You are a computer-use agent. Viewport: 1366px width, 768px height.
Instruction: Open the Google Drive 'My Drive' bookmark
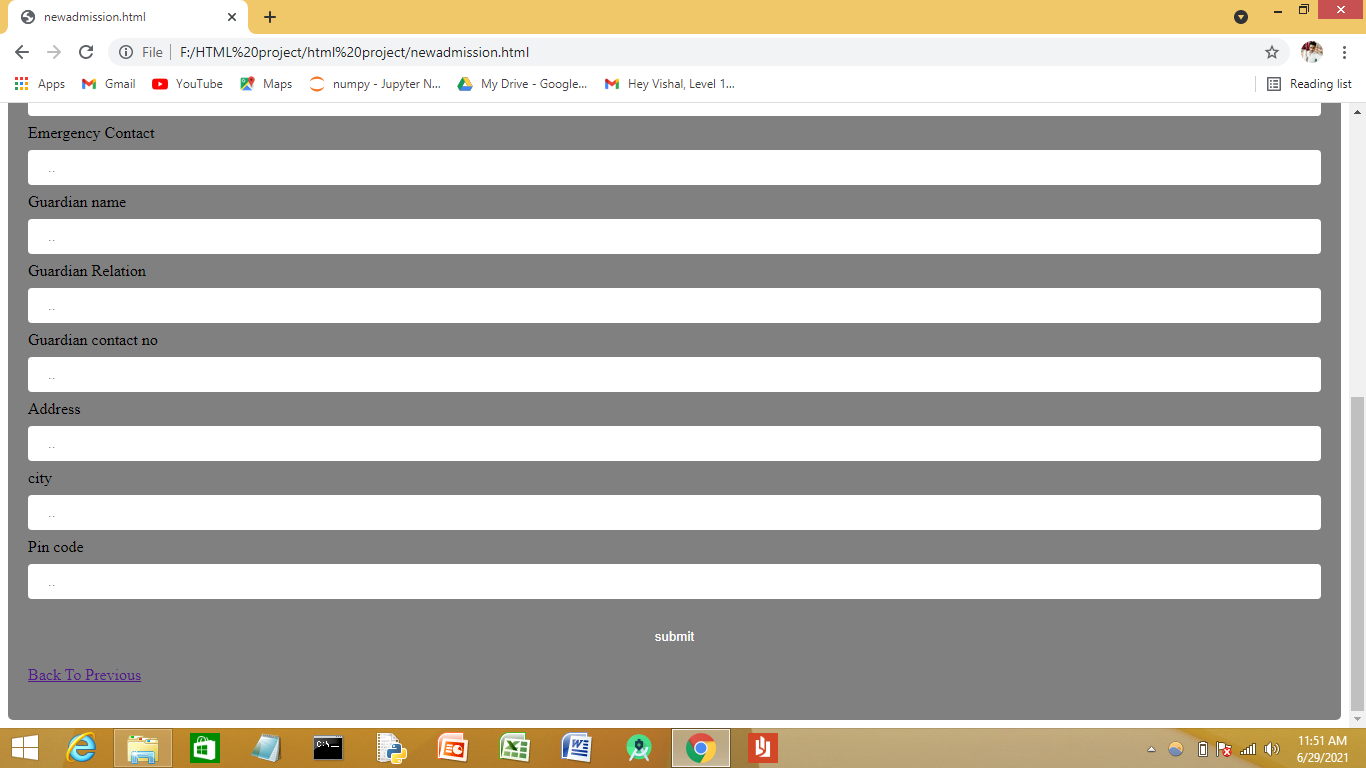pos(524,84)
